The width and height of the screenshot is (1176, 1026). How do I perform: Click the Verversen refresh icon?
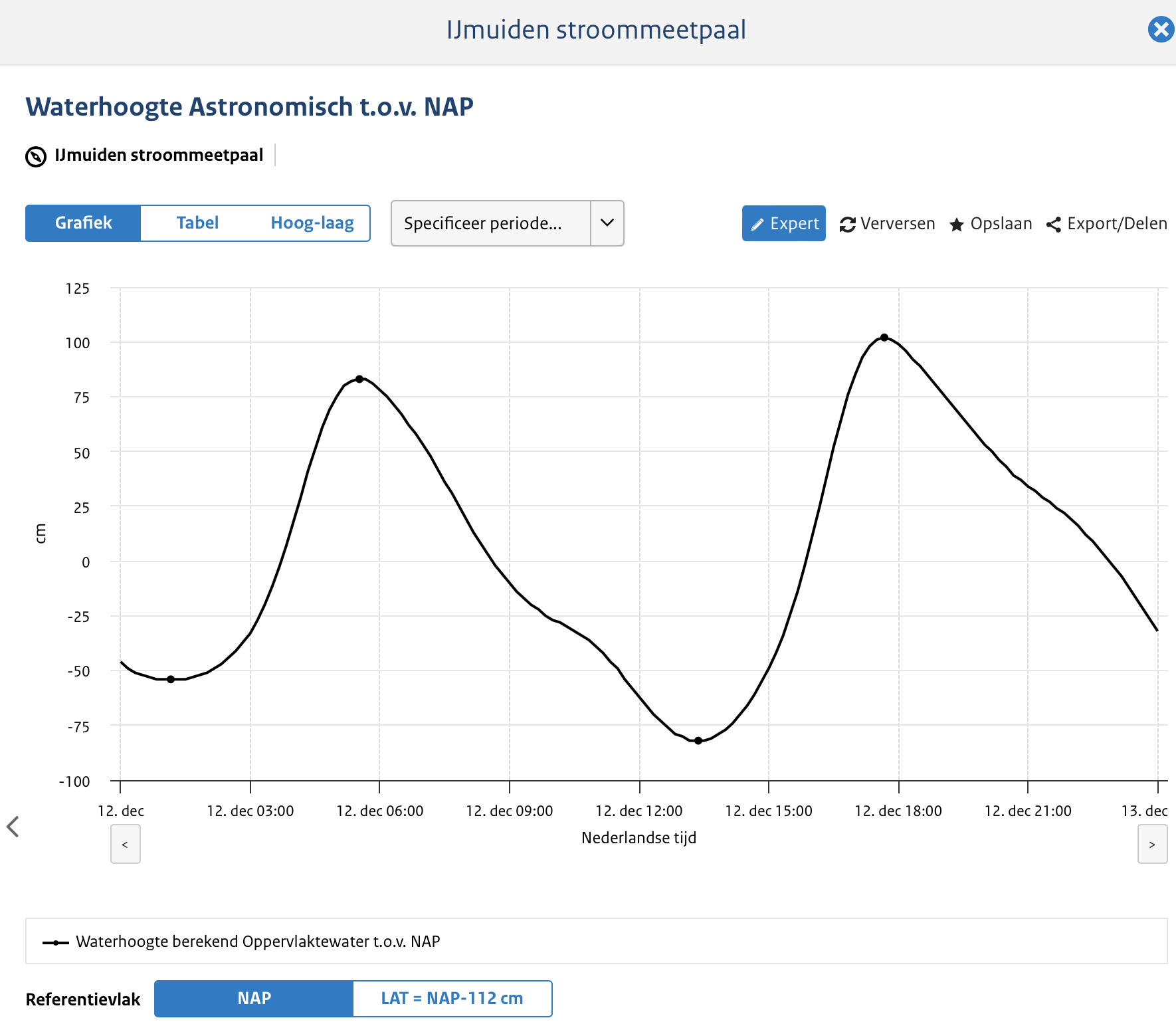coord(847,225)
